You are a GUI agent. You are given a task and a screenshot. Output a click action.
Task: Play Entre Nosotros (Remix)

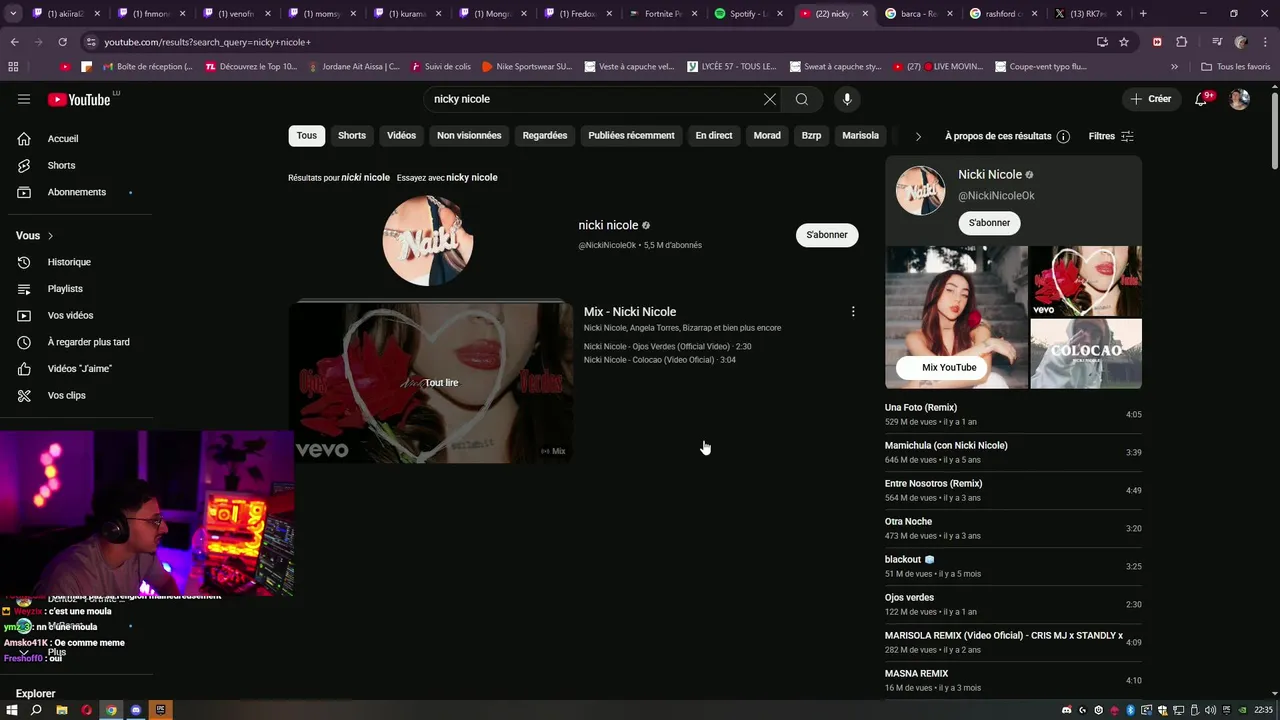pyautogui.click(x=1013, y=490)
